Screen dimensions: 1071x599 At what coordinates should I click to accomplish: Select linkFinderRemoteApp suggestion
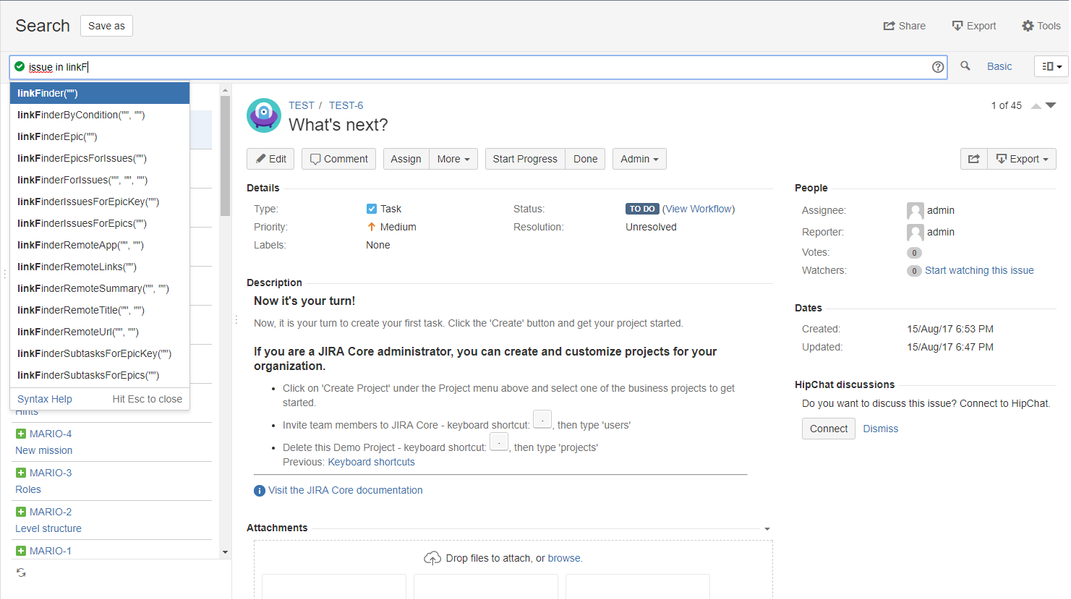(100, 245)
